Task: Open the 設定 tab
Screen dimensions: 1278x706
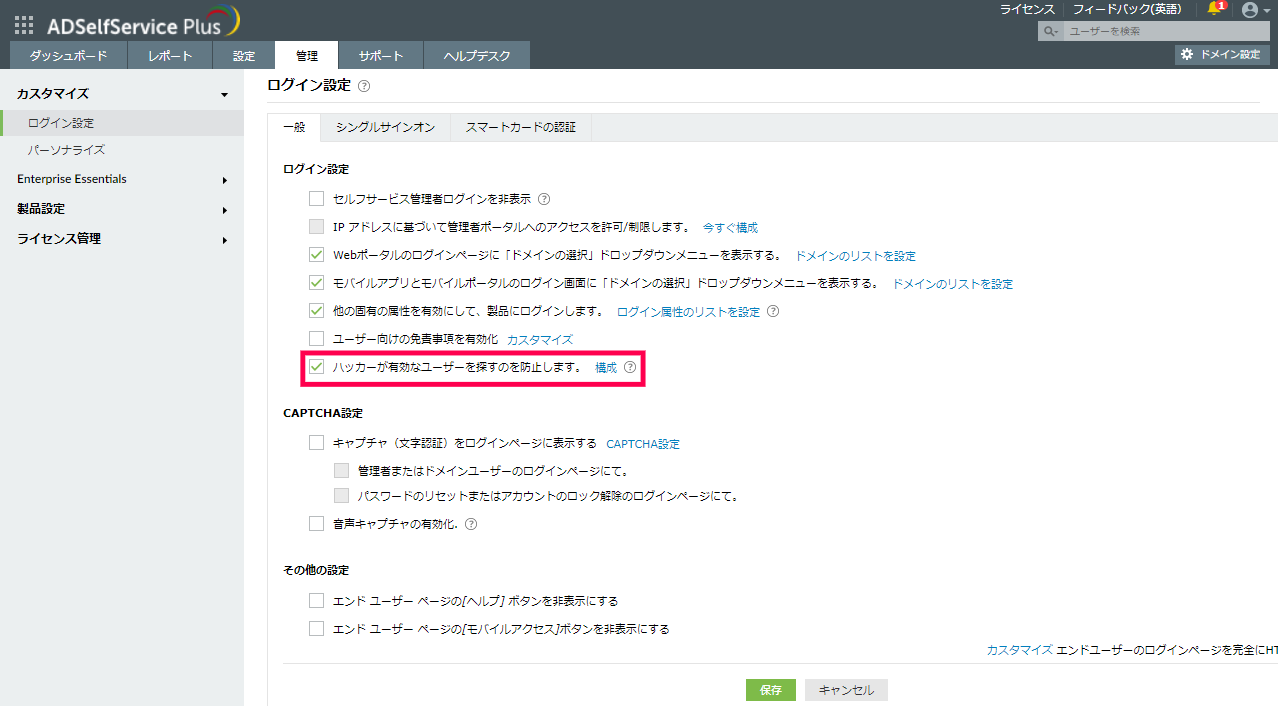Action: click(245, 56)
